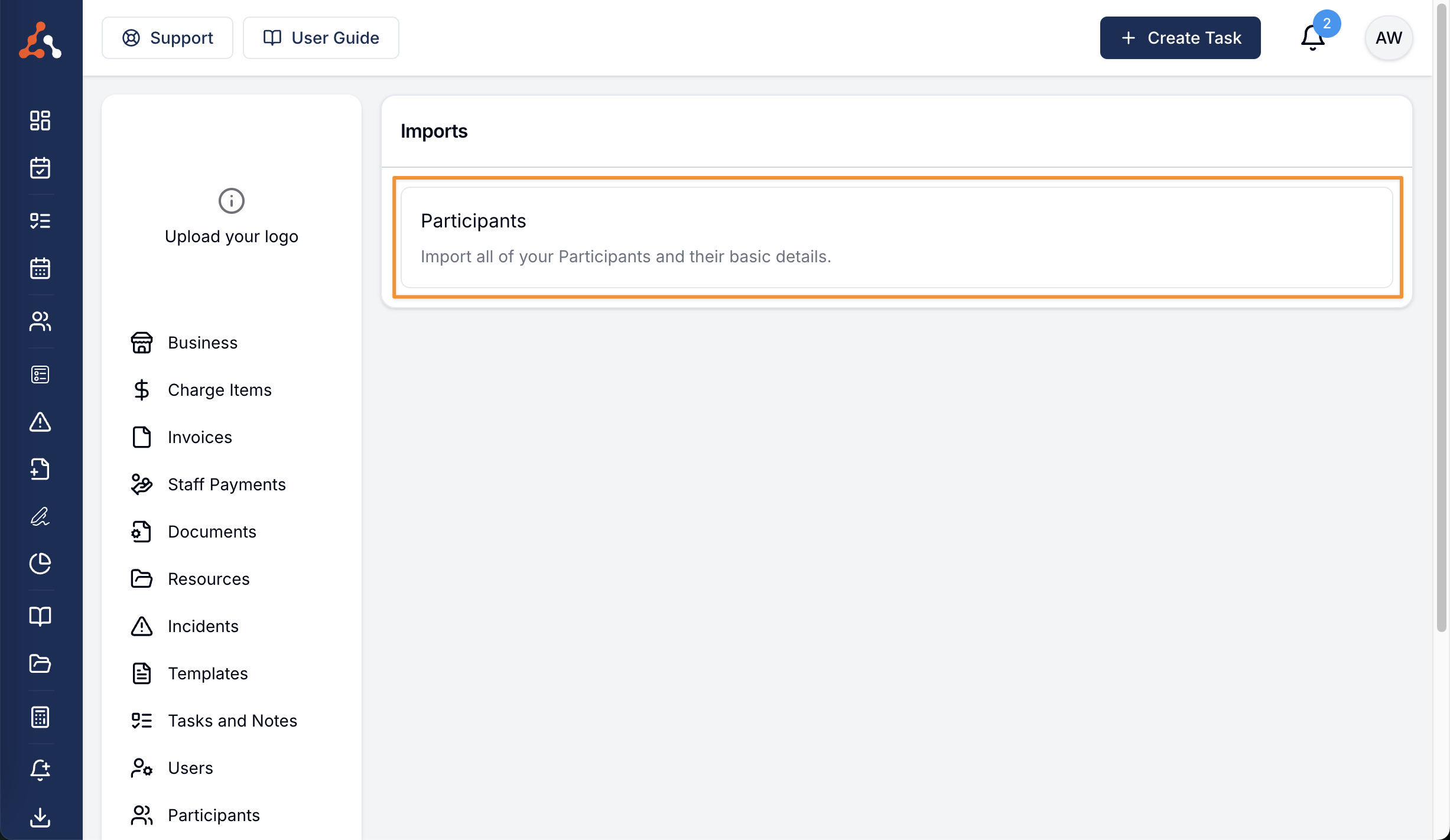
Task: Open the Business settings menu item
Action: pos(202,343)
